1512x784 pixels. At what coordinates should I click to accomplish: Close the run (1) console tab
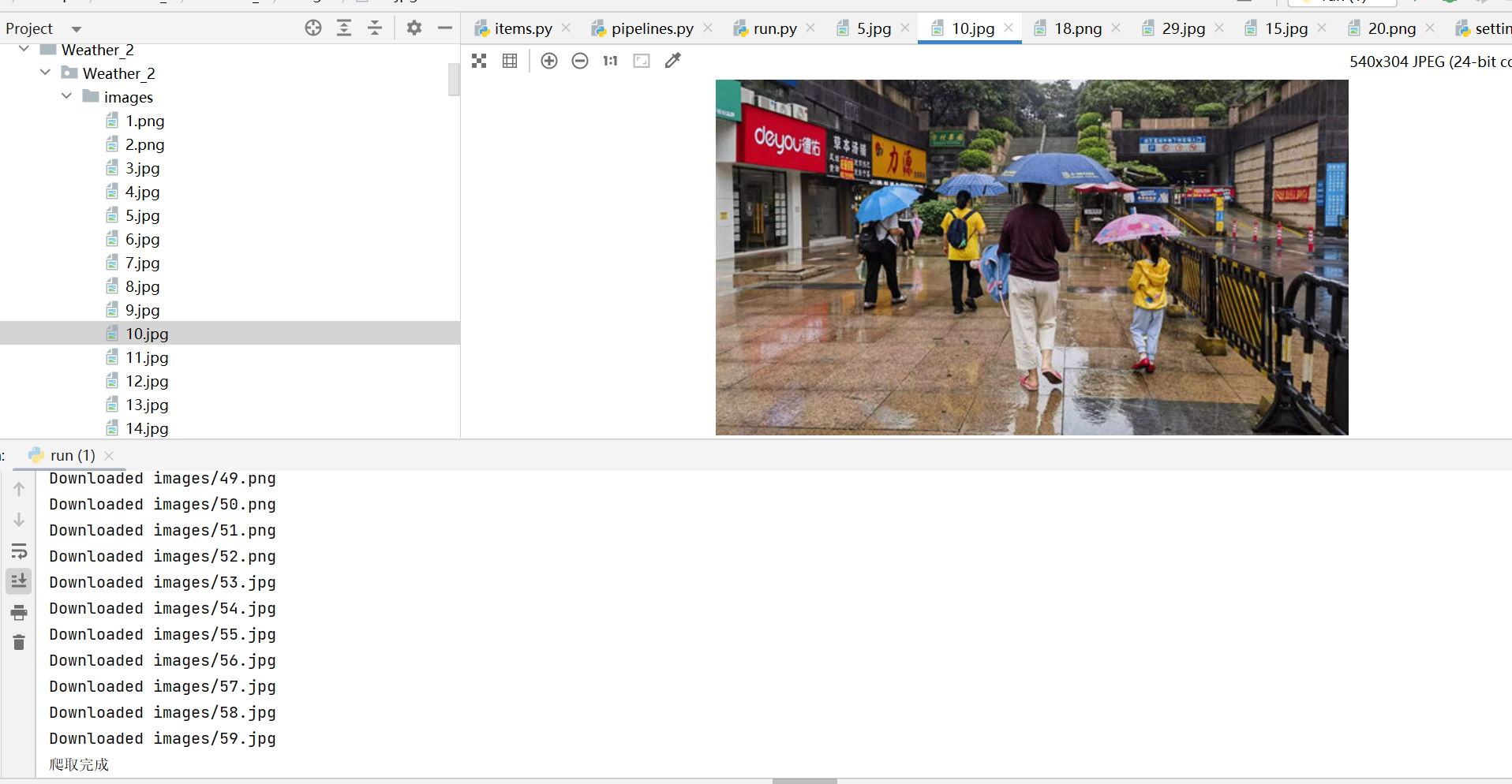tap(109, 456)
